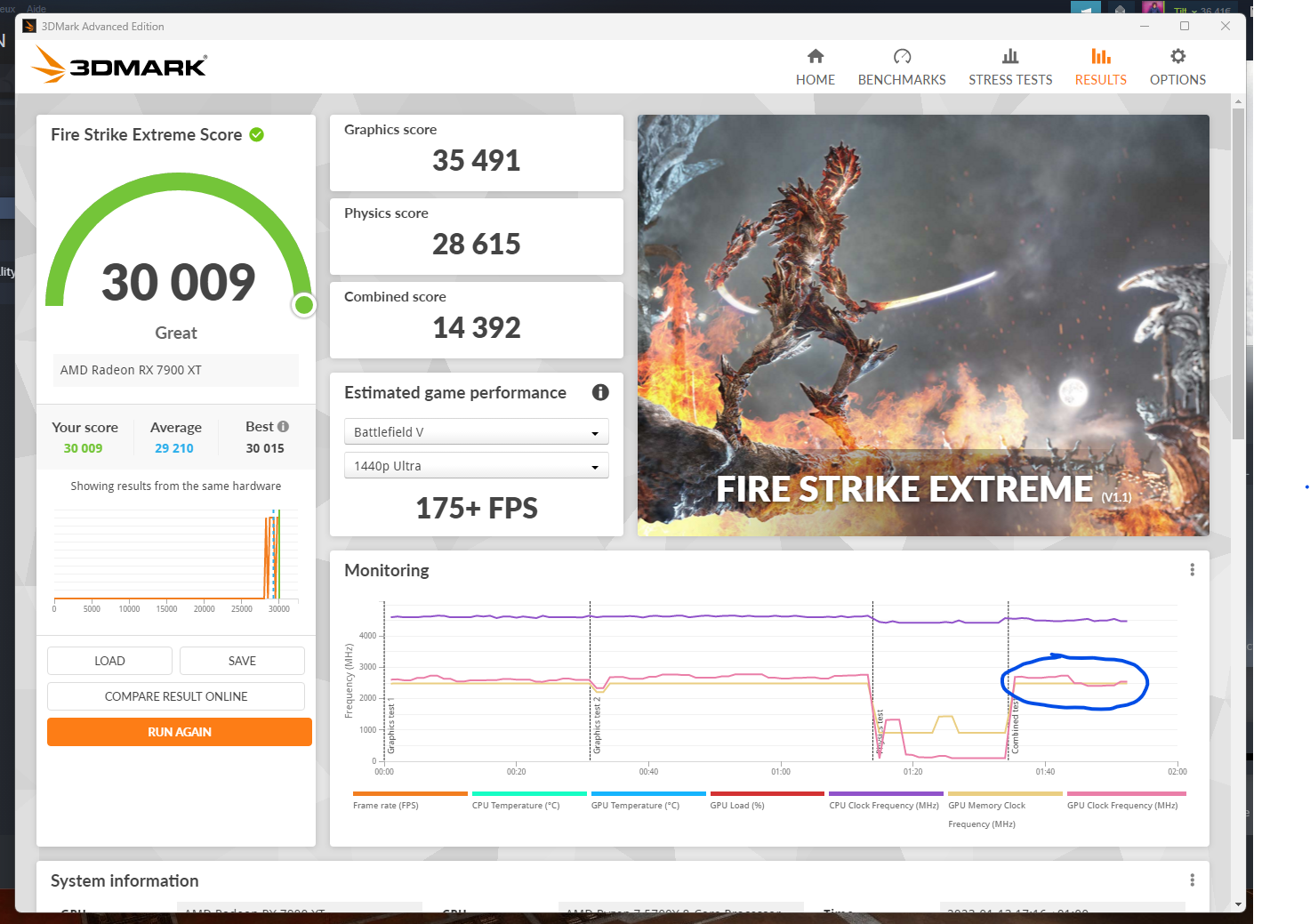Image resolution: width=1310 pixels, height=924 pixels.
Task: Open the System information three-dot menu
Action: pyautogui.click(x=1192, y=880)
